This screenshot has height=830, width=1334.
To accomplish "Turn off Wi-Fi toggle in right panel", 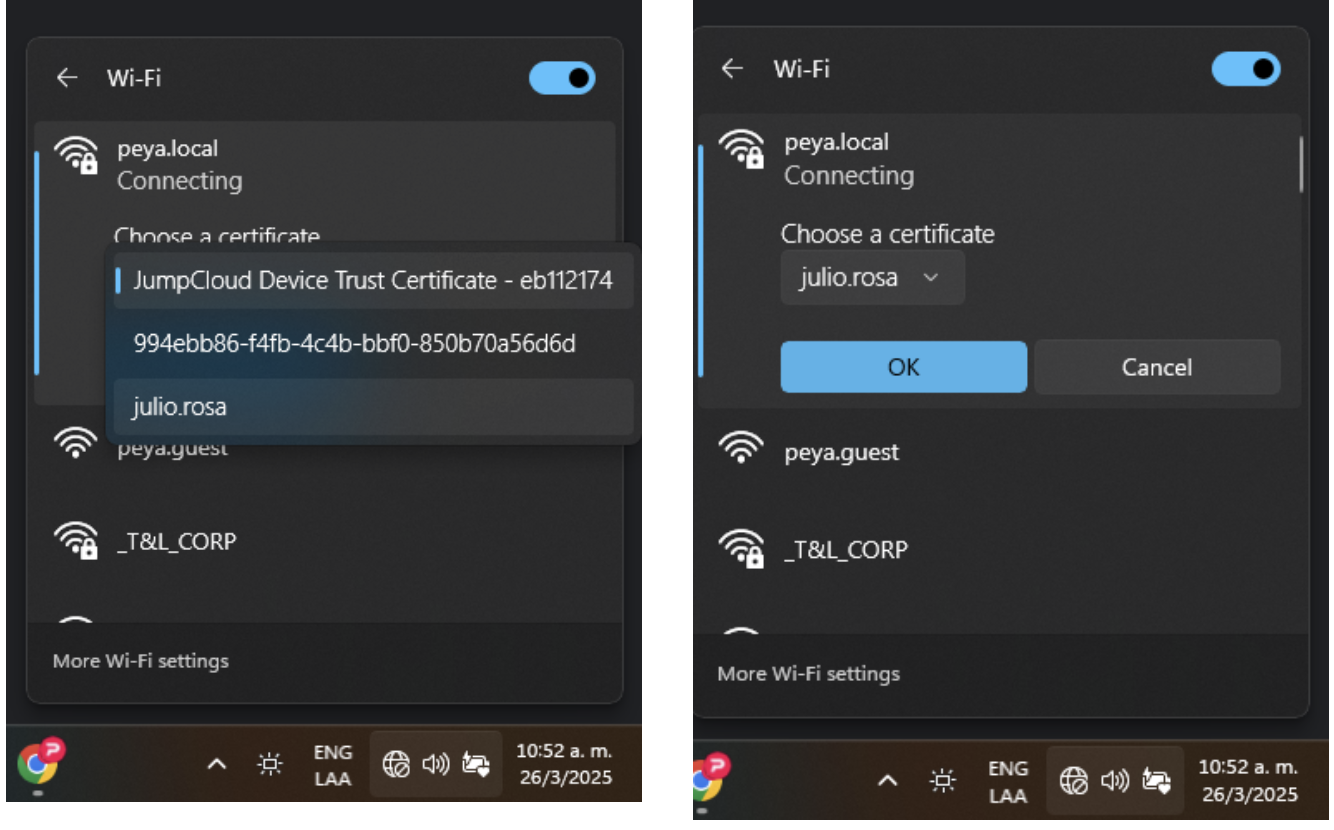I will click(x=1246, y=68).
